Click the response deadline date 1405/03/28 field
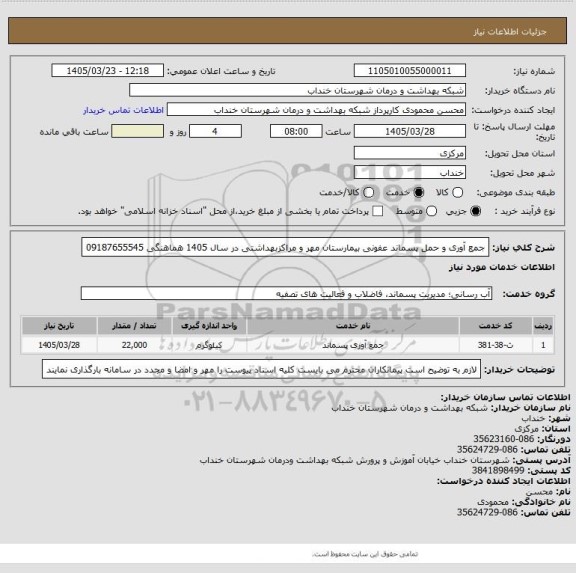The height and width of the screenshot is (573, 576). pos(410,131)
